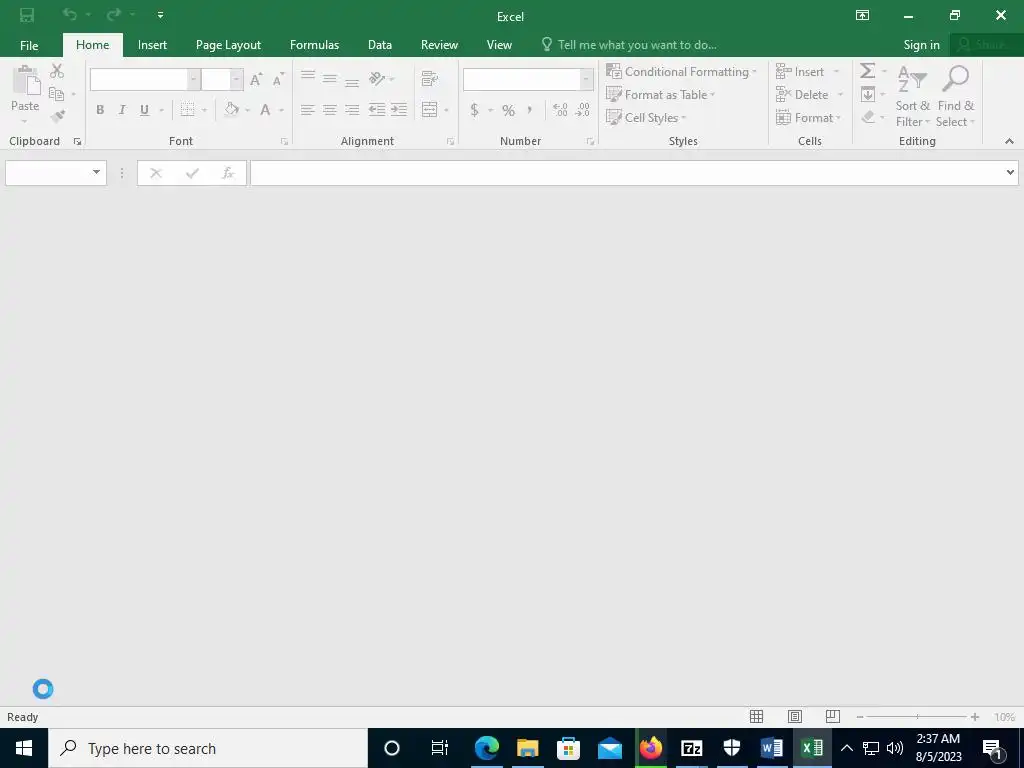Viewport: 1024px width, 768px height.
Task: Click the Cut scissors icon
Action: point(57,71)
